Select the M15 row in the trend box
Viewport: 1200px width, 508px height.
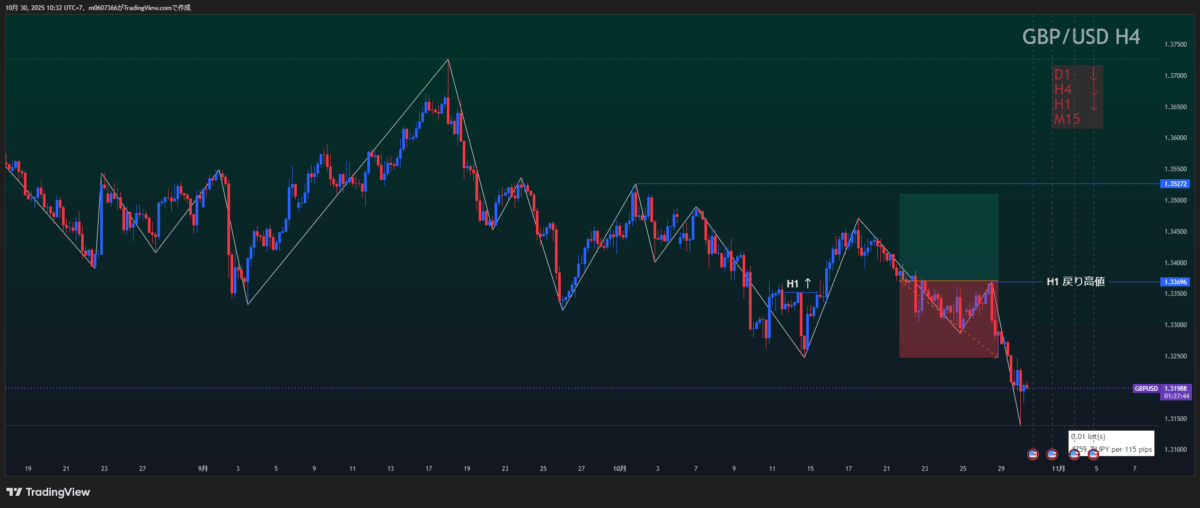click(1066, 120)
